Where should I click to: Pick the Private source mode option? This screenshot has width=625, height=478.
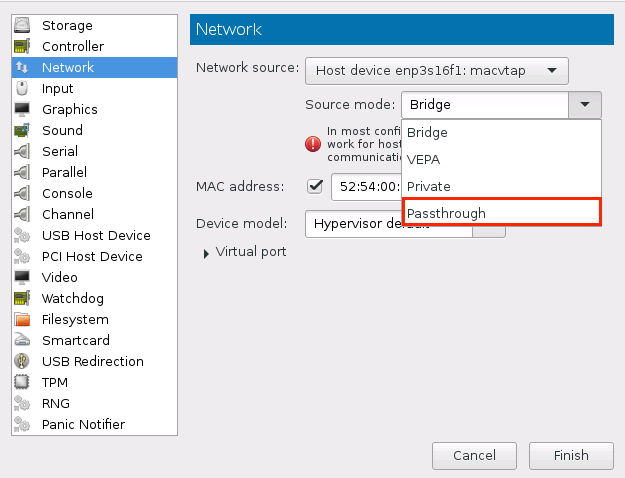[x=429, y=186]
